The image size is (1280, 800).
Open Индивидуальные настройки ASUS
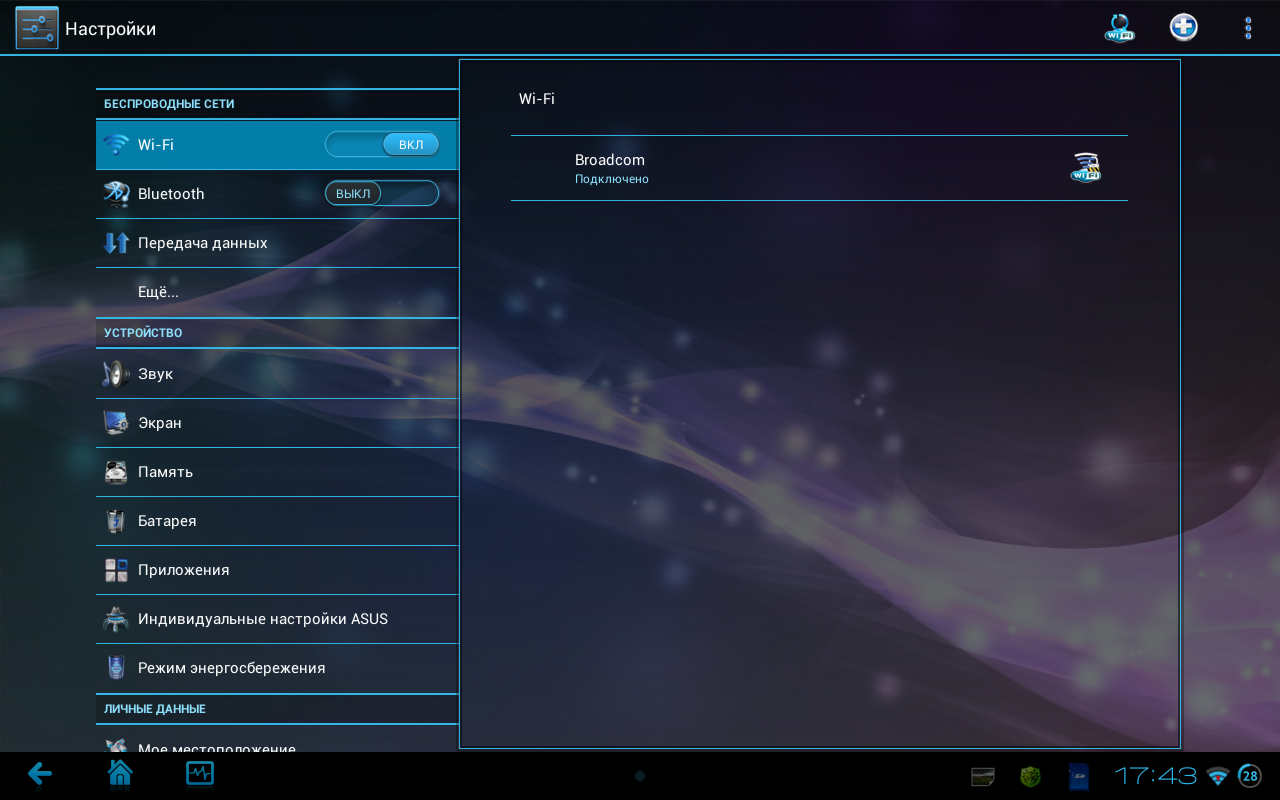[277, 619]
